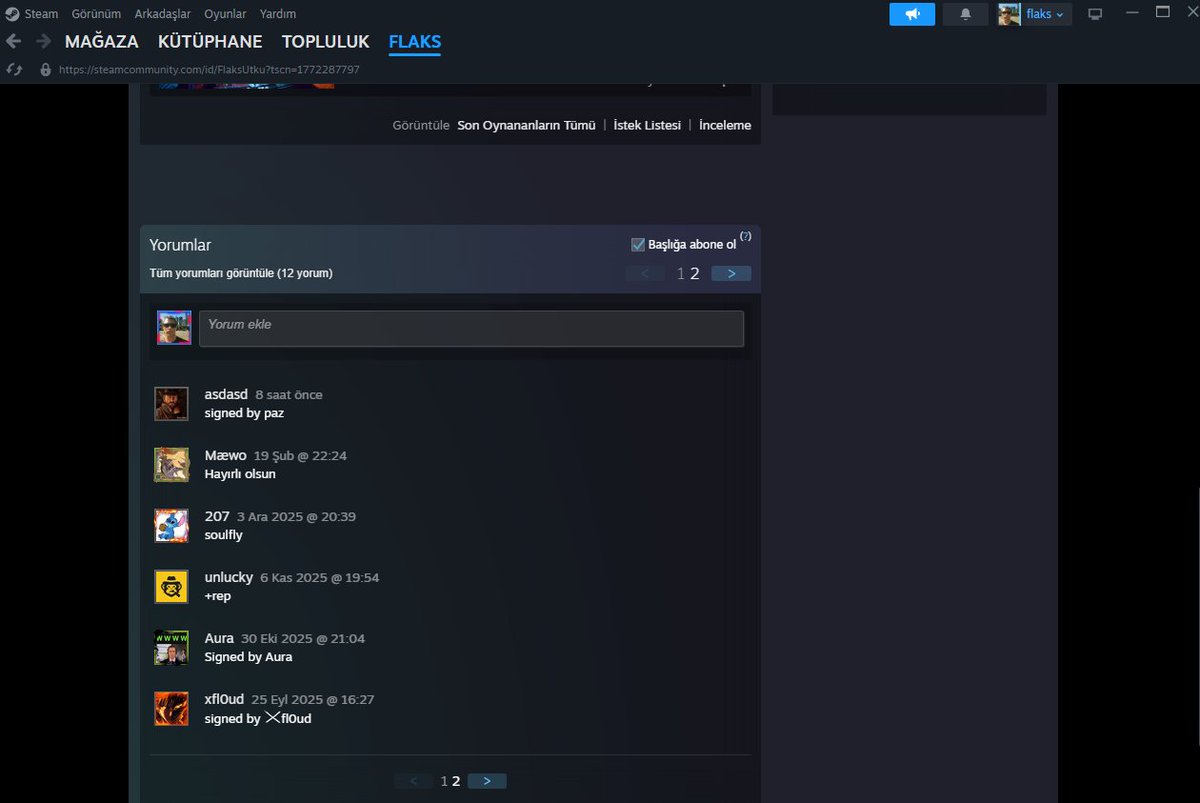Click the comment text 'Hayırlı olsun'

click(x=240, y=474)
